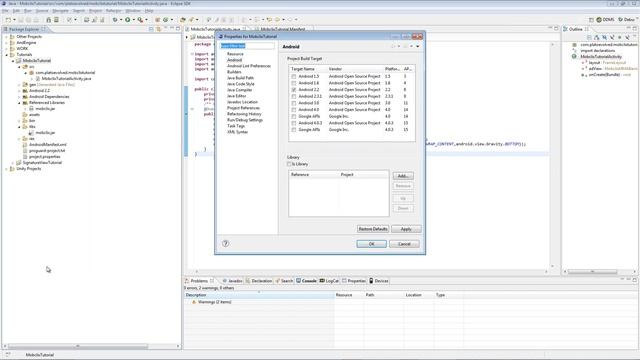Minimize the Package Explorer view

tap(172, 29)
